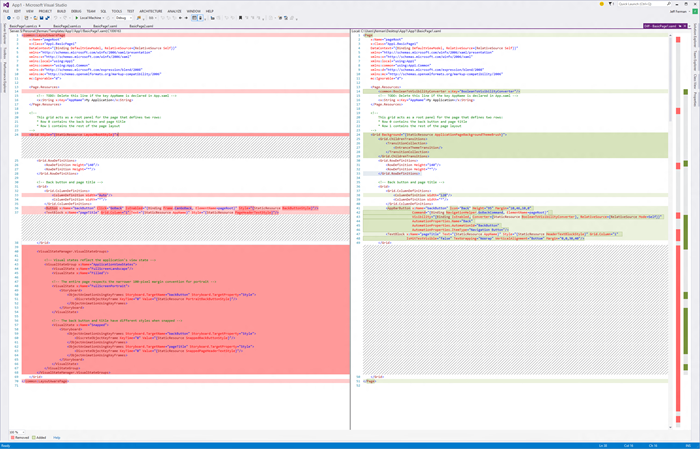Image resolution: width=700 pixels, height=449 pixels.
Task: Open the zoom percentage dropdown
Action: coord(18,432)
